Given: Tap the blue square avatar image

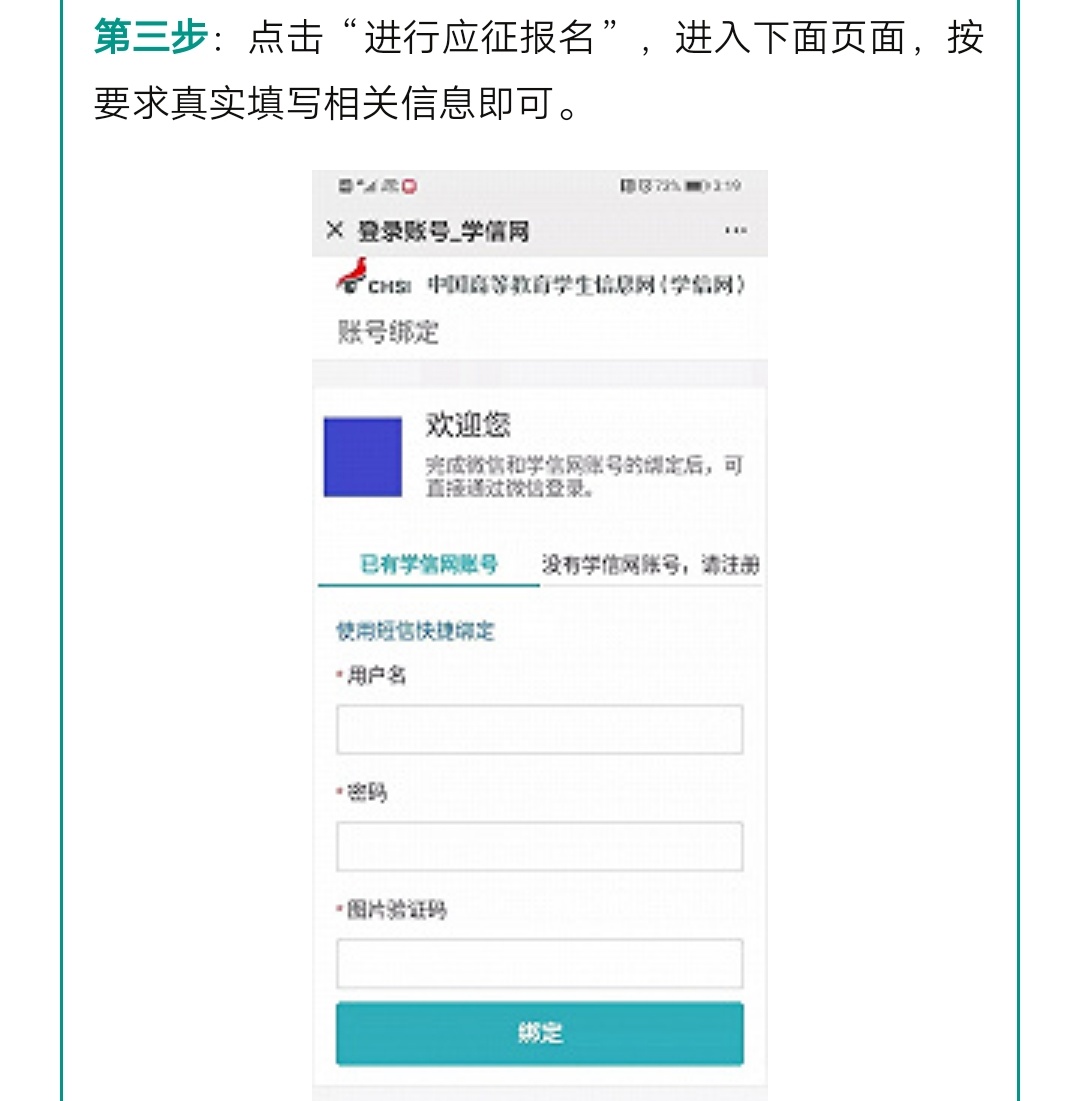Looking at the screenshot, I should tap(362, 457).
